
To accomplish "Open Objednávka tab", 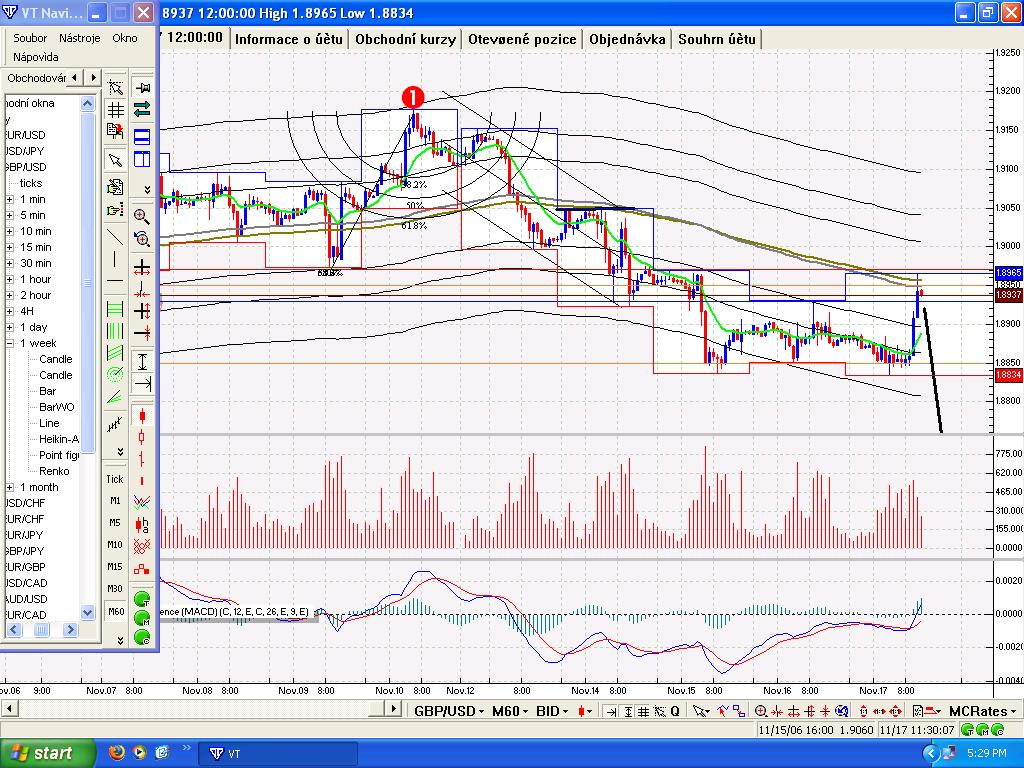I will 628,39.
